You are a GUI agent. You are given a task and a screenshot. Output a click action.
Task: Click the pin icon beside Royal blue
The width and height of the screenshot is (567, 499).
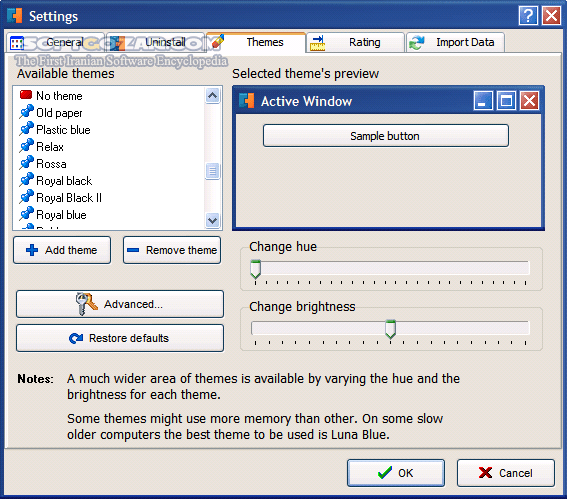point(26,214)
